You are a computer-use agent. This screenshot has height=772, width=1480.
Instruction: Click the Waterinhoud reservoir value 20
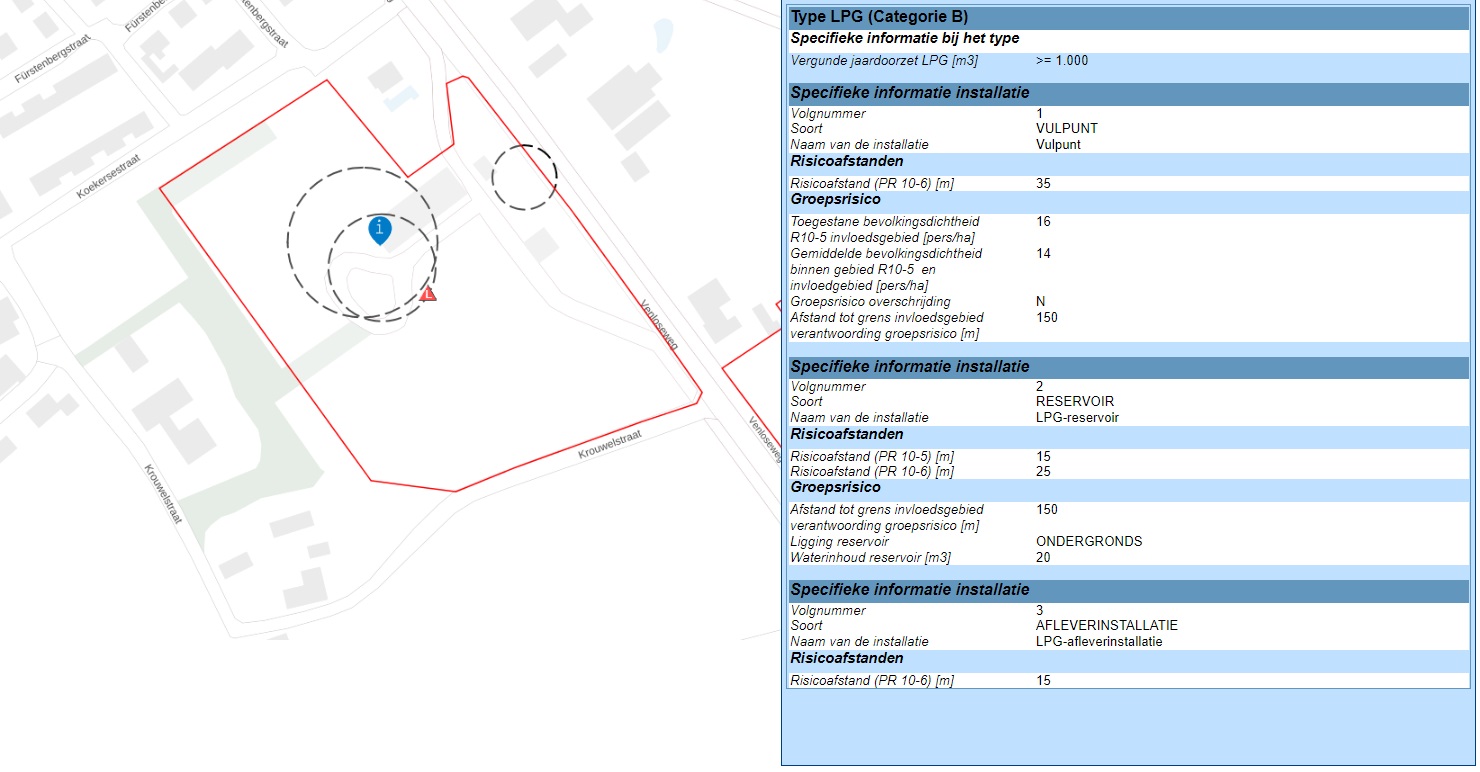point(1043,558)
